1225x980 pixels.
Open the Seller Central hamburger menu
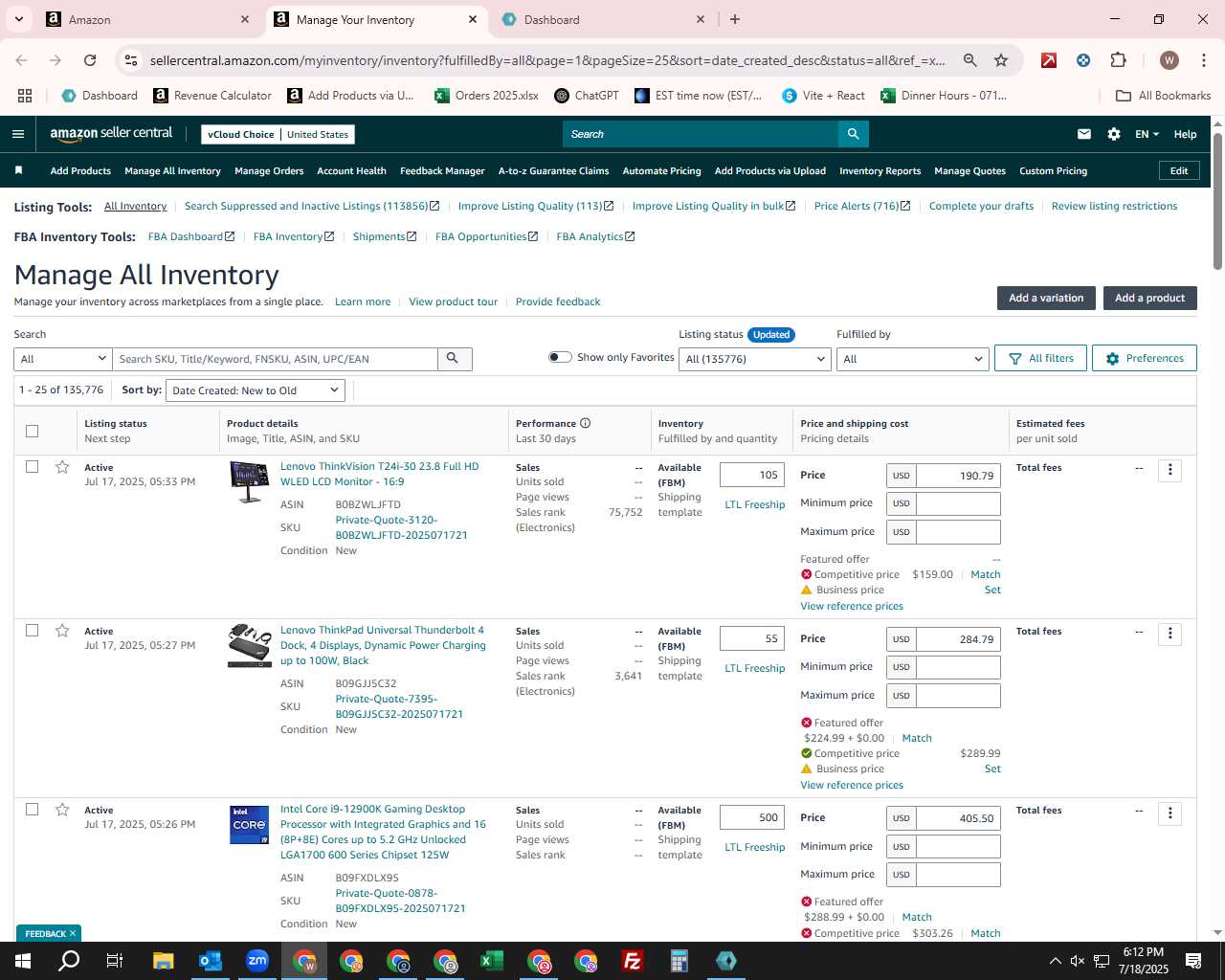pyautogui.click(x=18, y=134)
